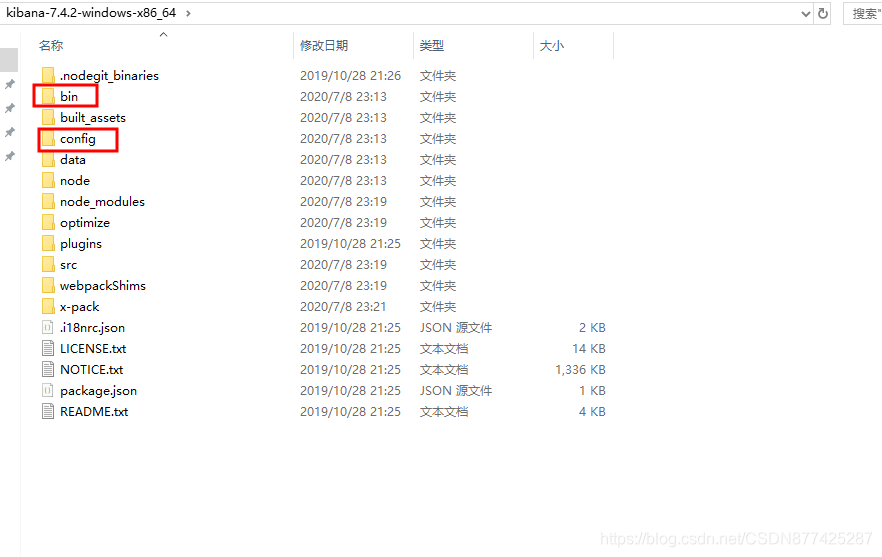Sort by the 大小 column header
The height and width of the screenshot is (557, 882).
552,46
